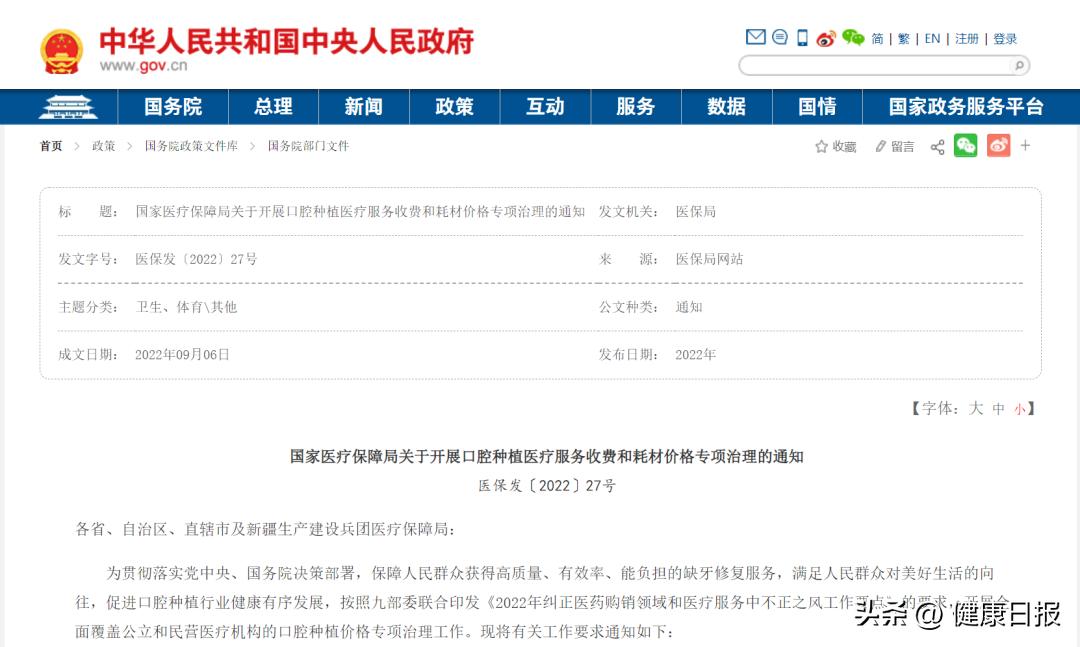
Task: Share the notice to WeChat via green icon
Action: pos(966,146)
